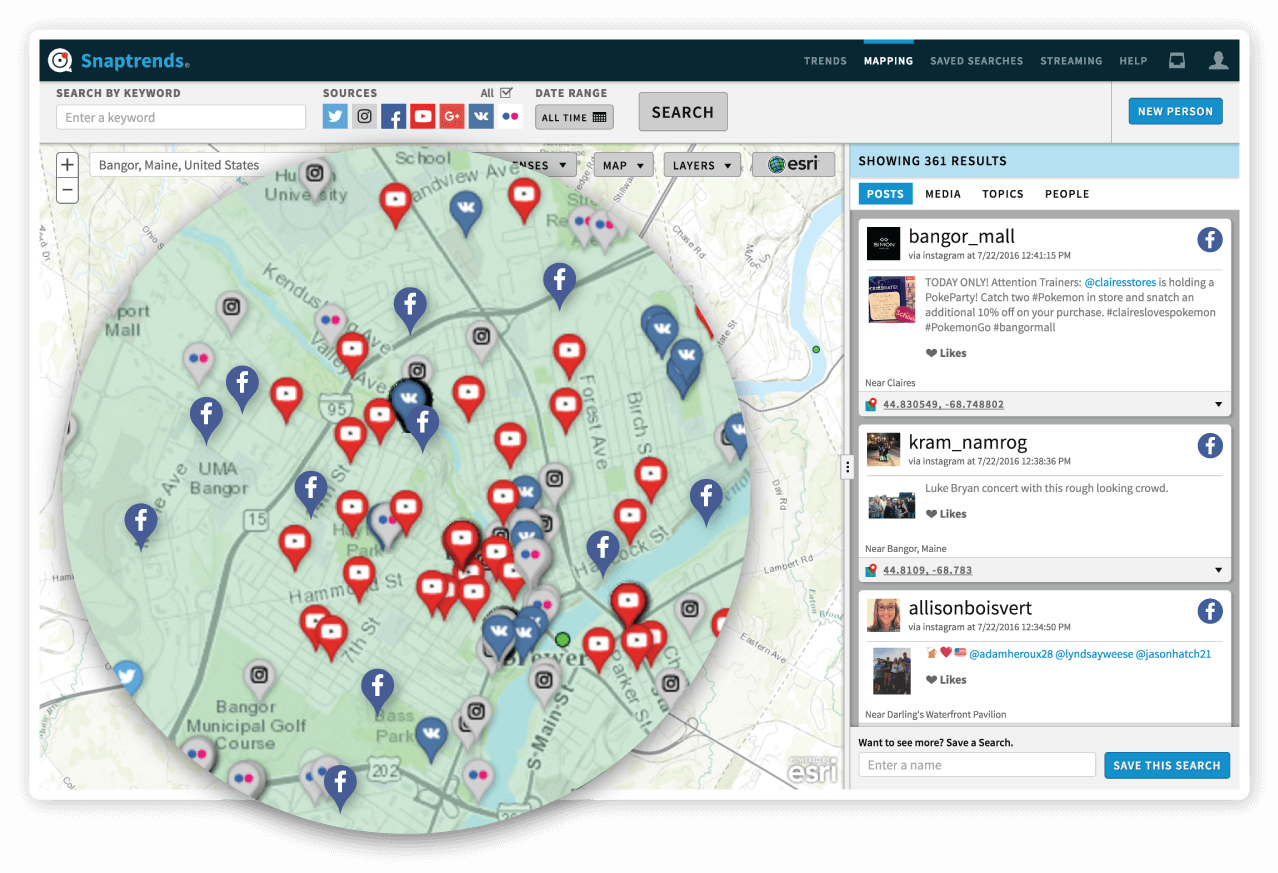The height and width of the screenshot is (873, 1278).
Task: Click allisonboisvert profile avatar
Action: pyautogui.click(x=883, y=615)
